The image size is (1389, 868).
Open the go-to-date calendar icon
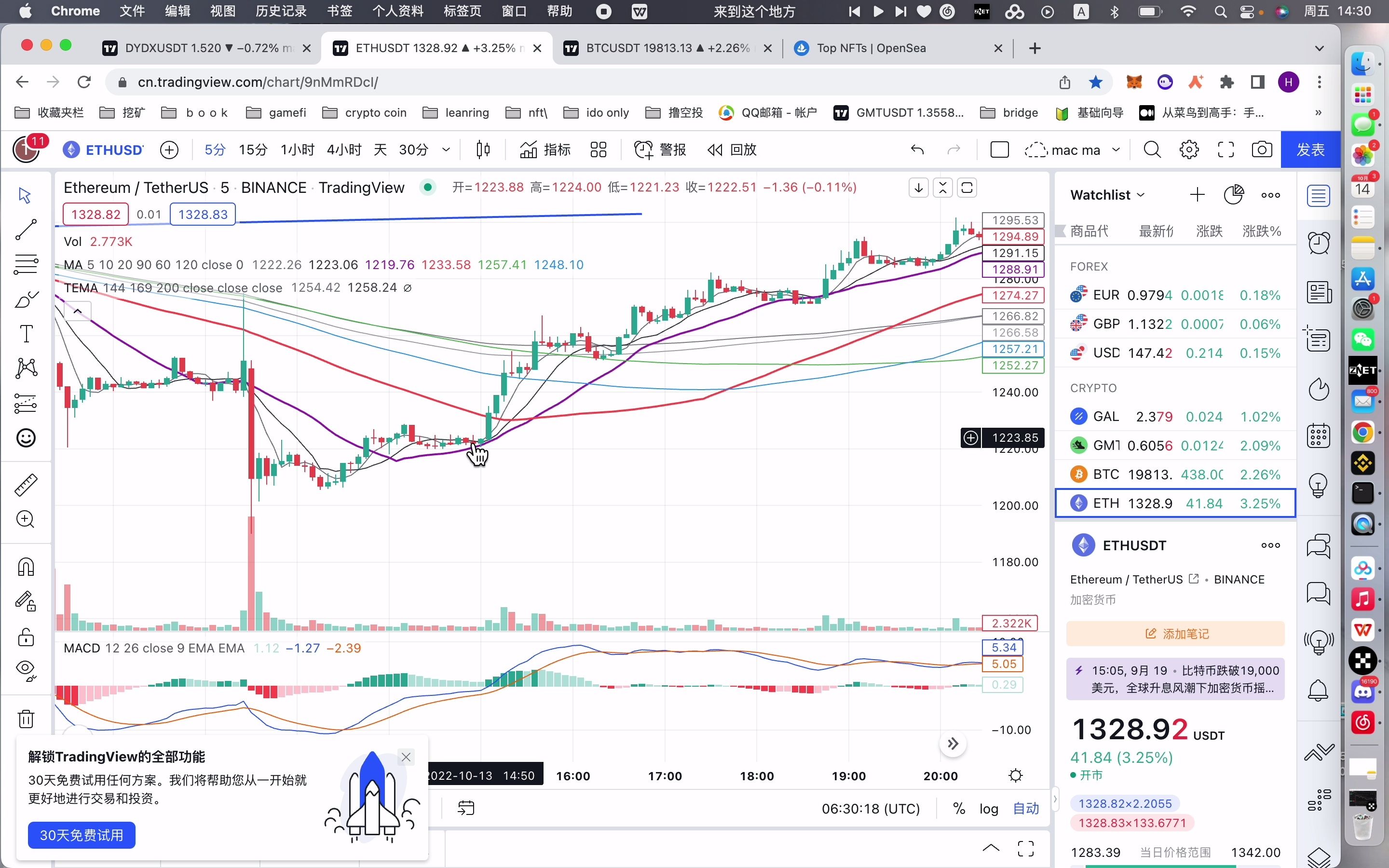click(465, 809)
